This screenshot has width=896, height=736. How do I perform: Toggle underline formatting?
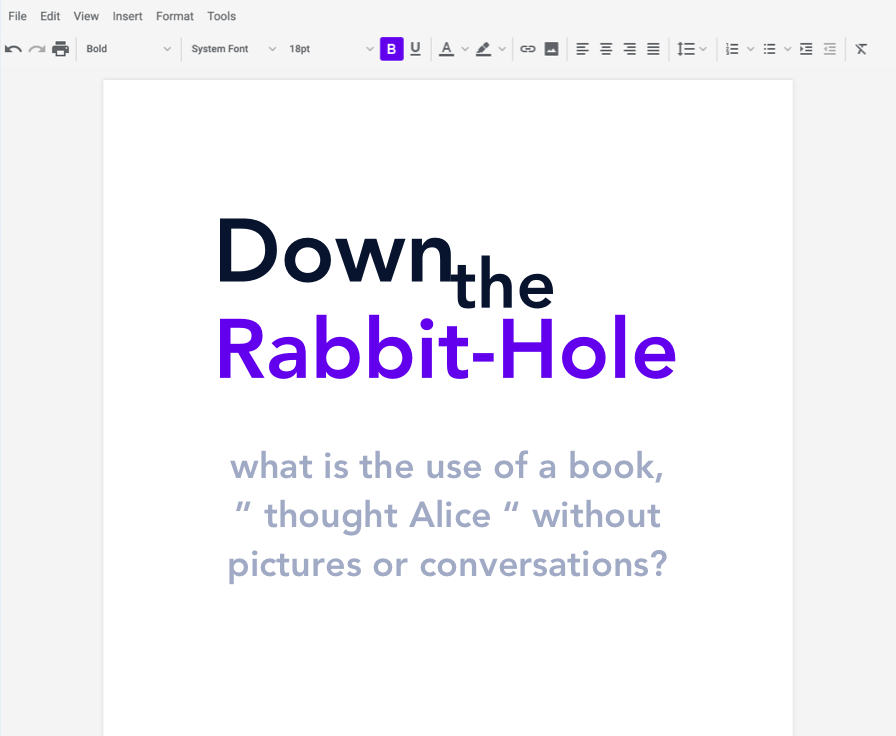(415, 48)
